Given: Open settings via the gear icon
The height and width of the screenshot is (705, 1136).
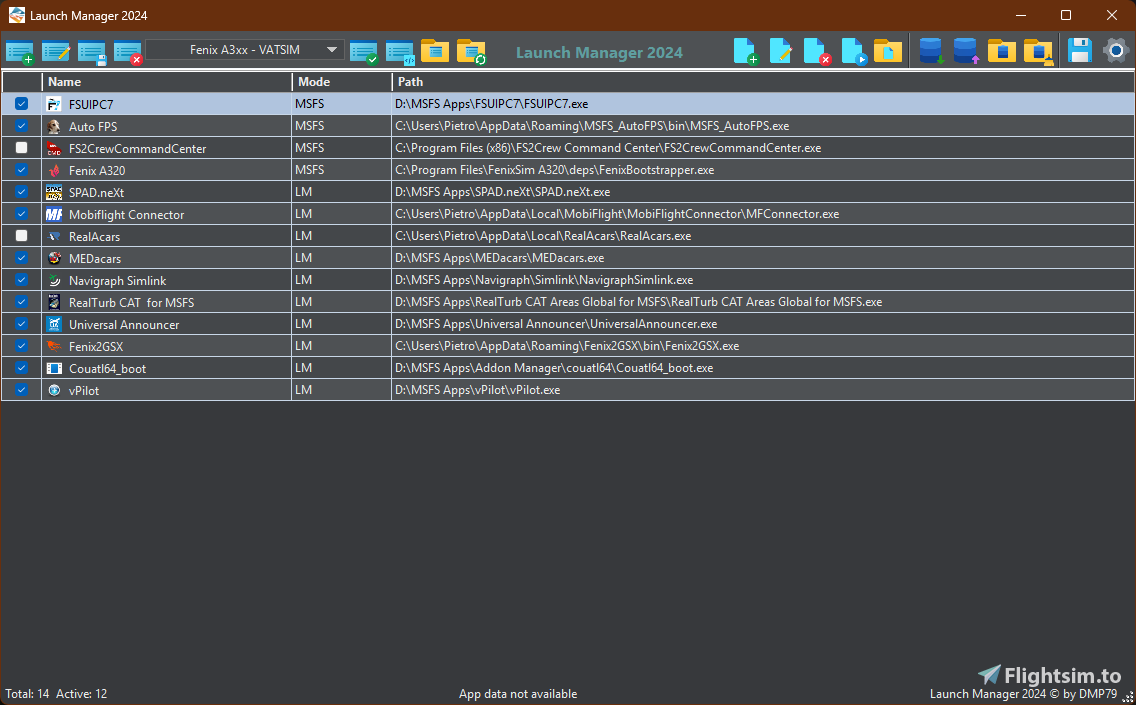Looking at the screenshot, I should pos(1116,51).
